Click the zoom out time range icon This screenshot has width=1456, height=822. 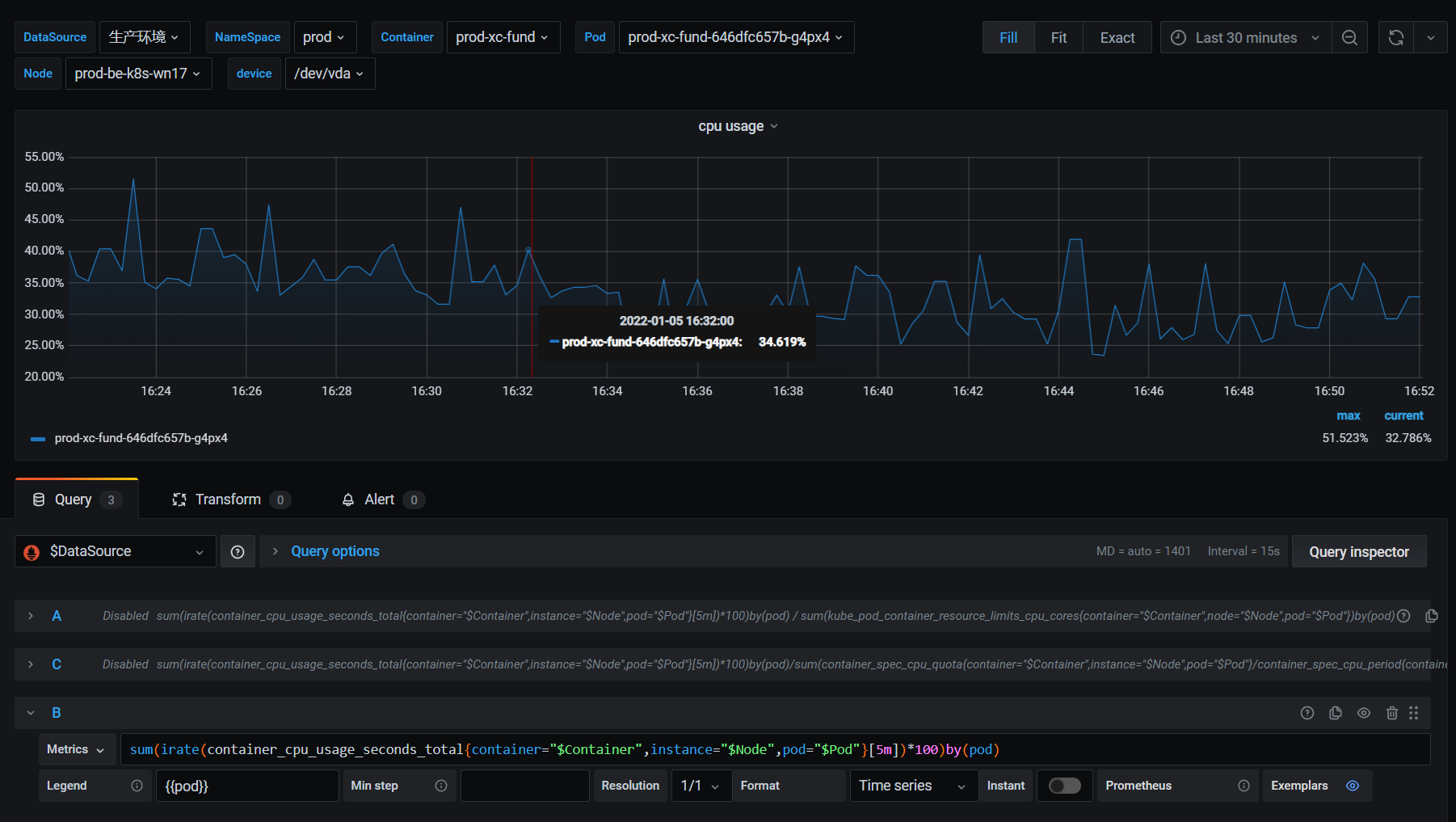point(1349,38)
